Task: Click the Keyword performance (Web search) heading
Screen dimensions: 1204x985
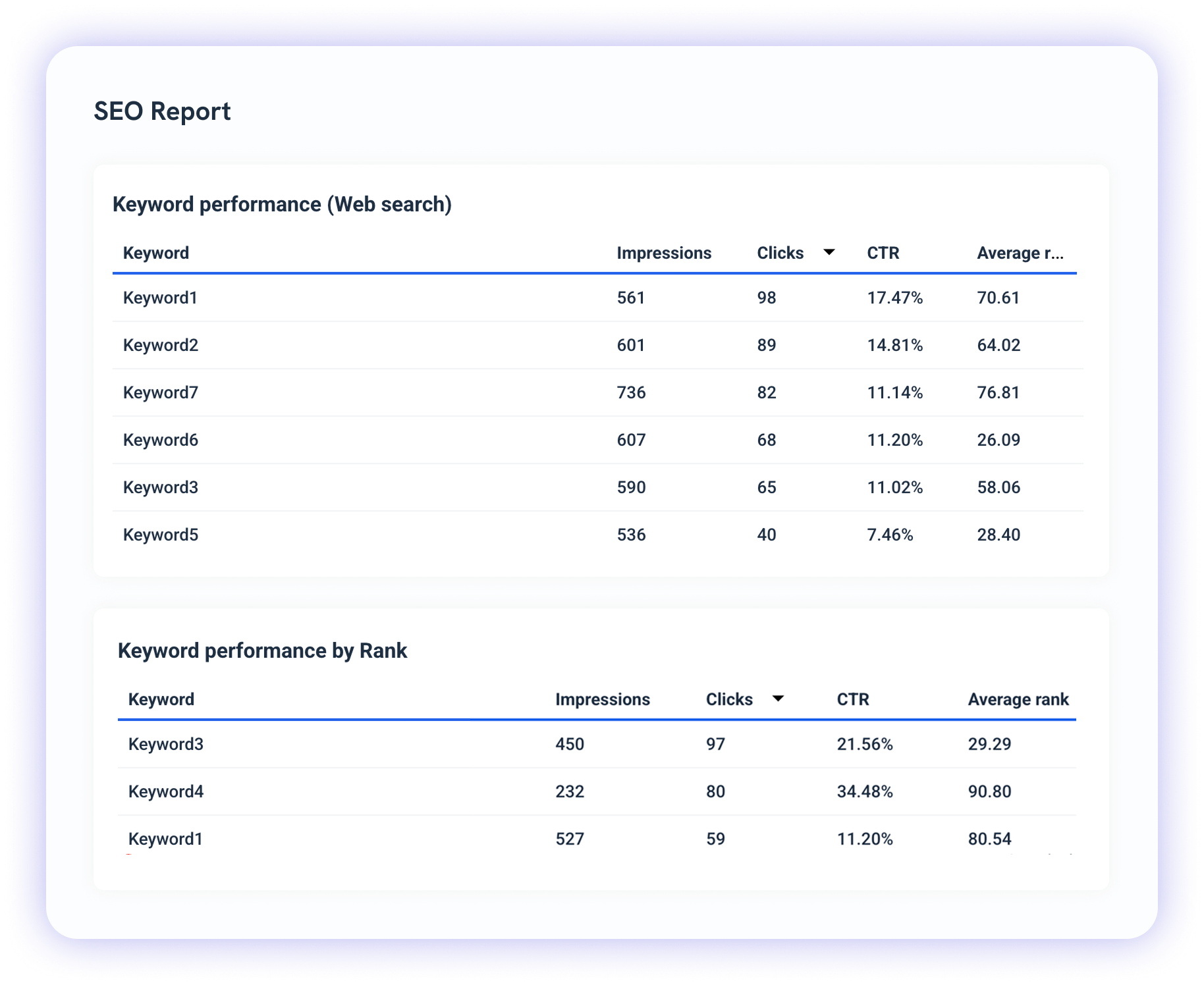Action: (x=283, y=204)
